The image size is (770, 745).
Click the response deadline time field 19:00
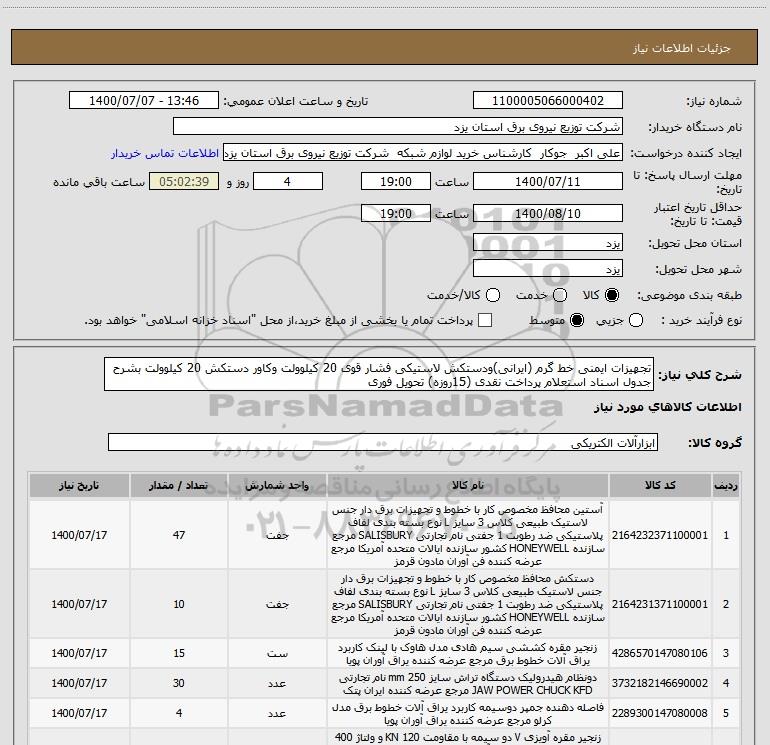pos(396,181)
